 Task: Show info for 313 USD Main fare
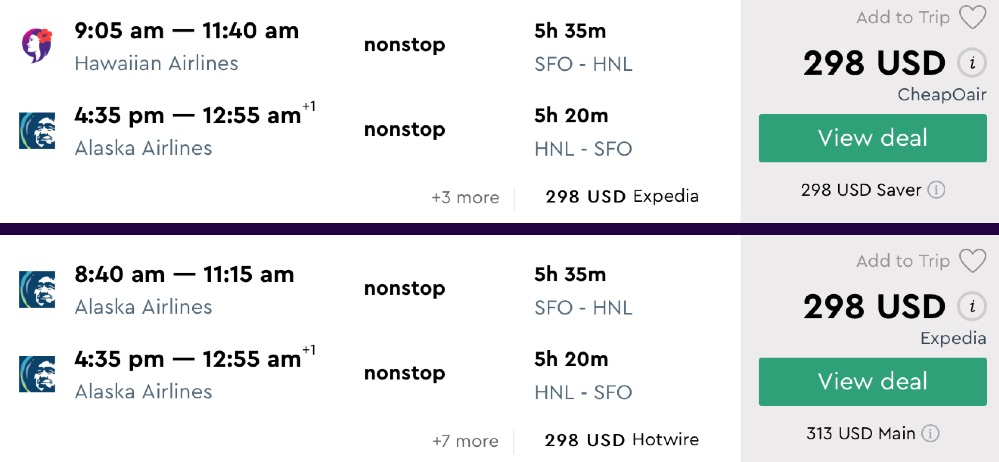[x=930, y=434]
